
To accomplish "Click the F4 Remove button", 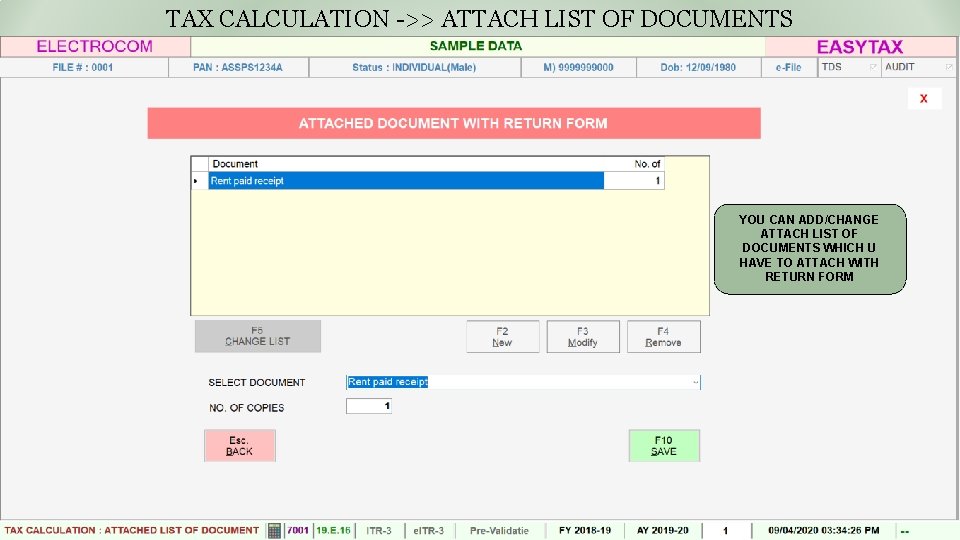I will (664, 337).
